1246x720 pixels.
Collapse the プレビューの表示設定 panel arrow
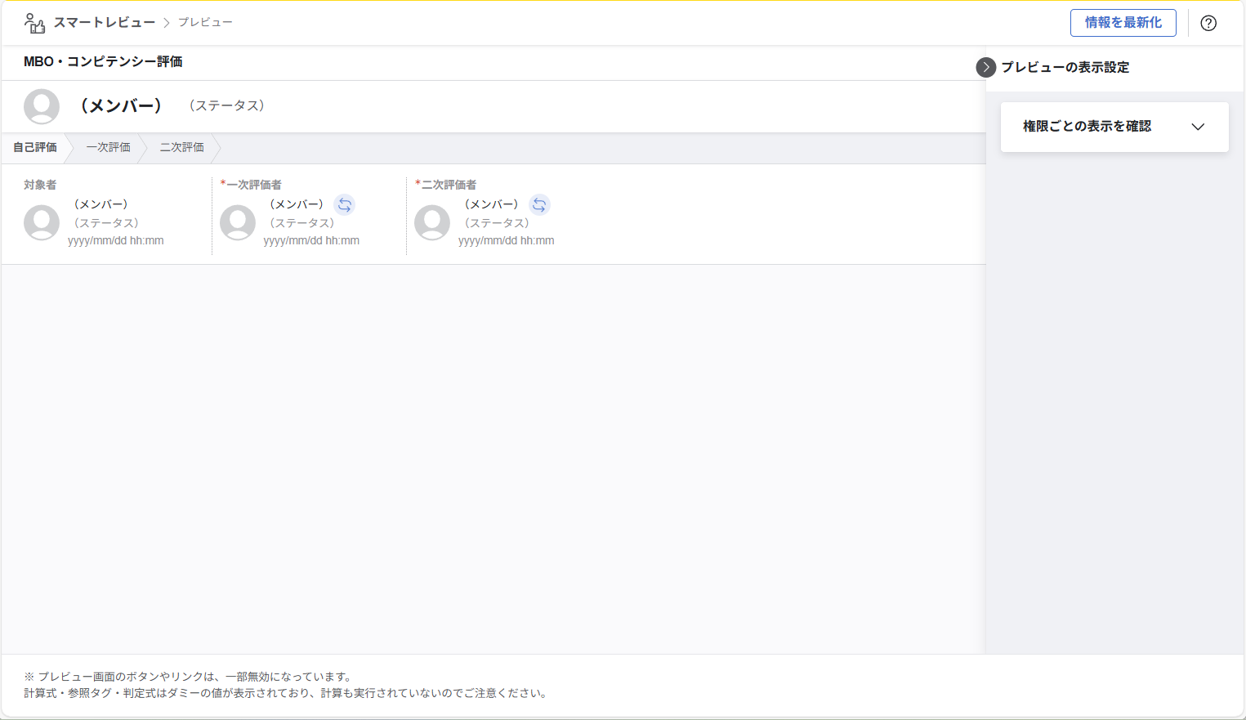[x=986, y=67]
